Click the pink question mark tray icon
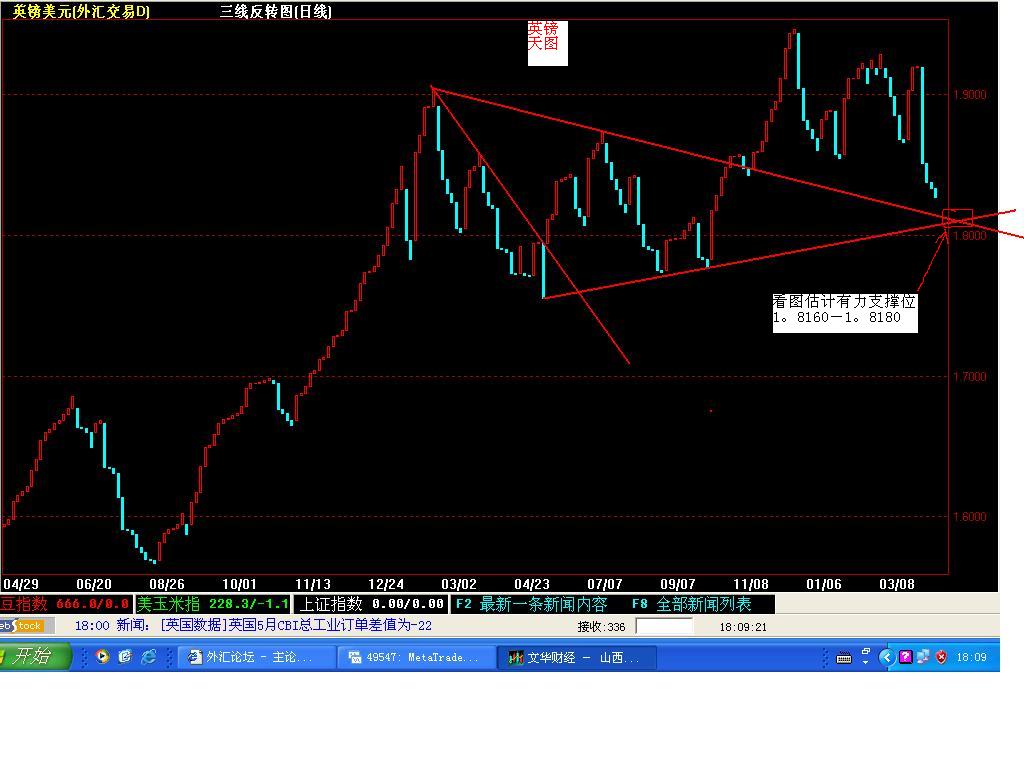 pyautogui.click(x=905, y=657)
